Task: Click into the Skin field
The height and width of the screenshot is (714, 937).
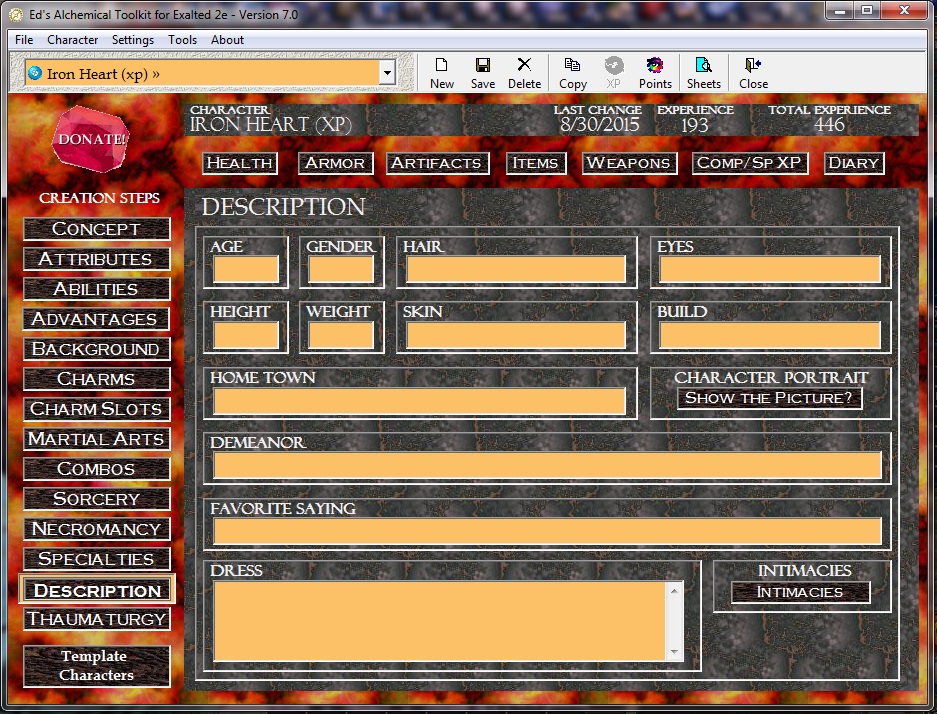Action: tap(516, 335)
